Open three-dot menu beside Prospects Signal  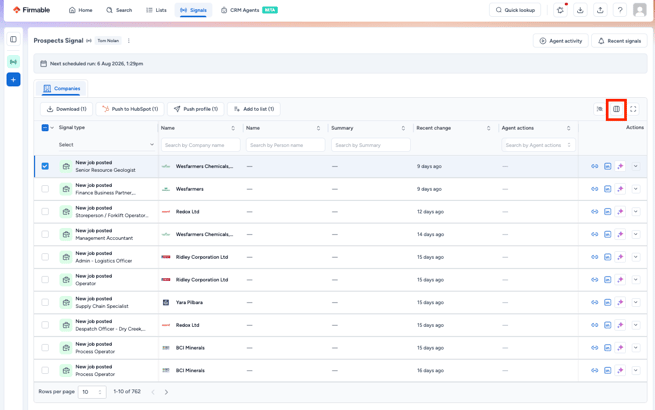tap(129, 41)
